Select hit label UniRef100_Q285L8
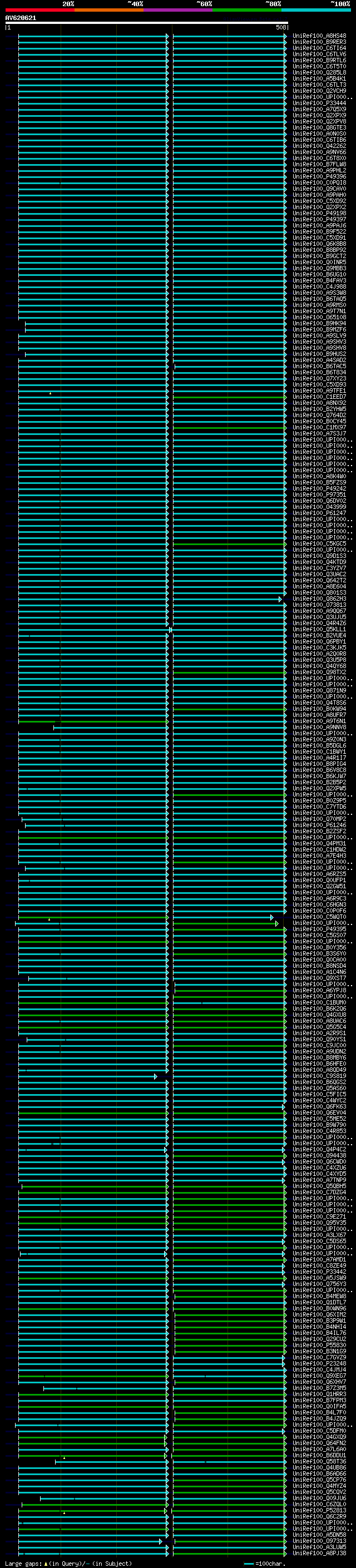Viewport: 356px width, 1568px height. [319, 72]
